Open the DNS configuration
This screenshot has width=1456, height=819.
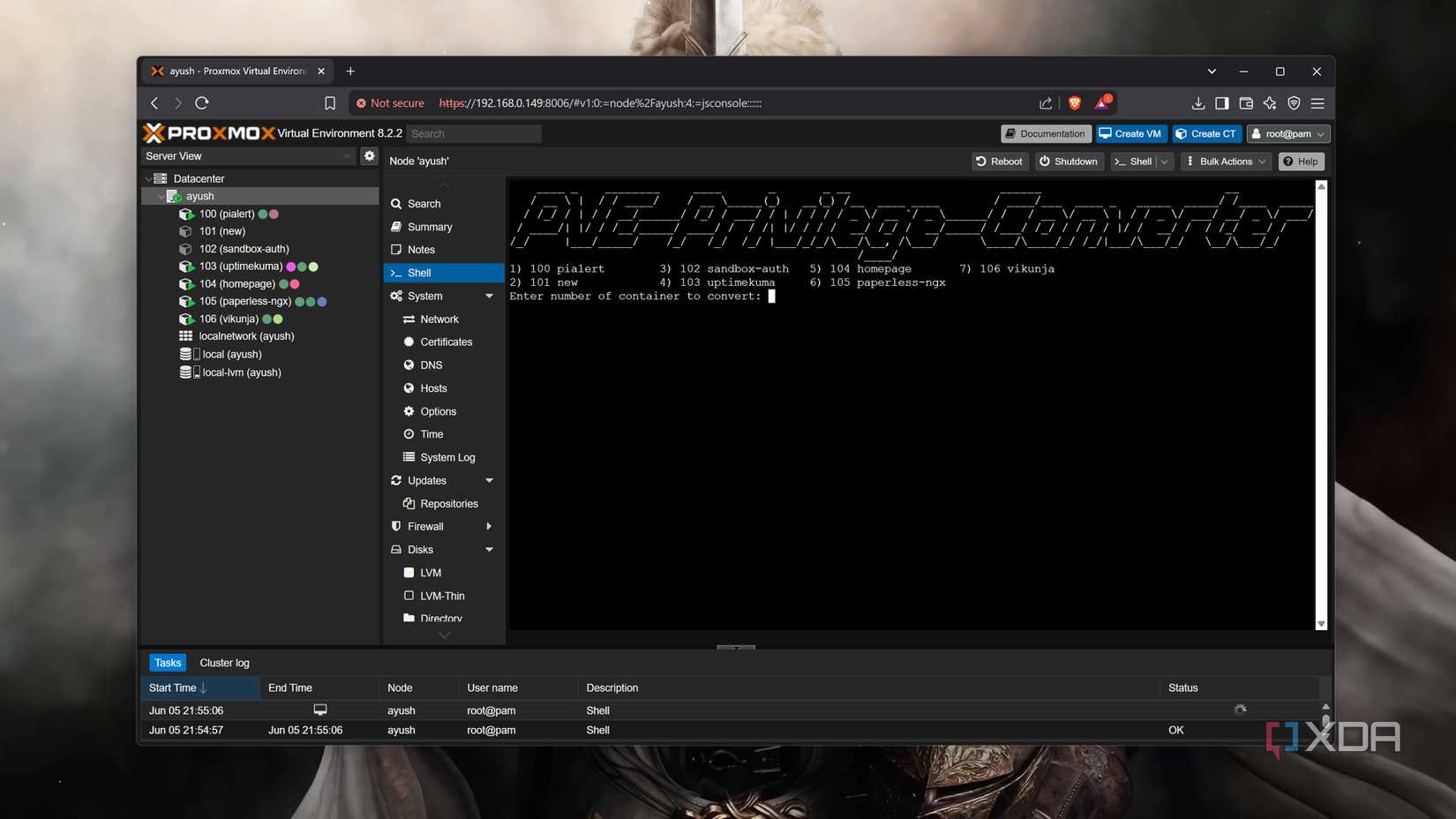(409, 364)
